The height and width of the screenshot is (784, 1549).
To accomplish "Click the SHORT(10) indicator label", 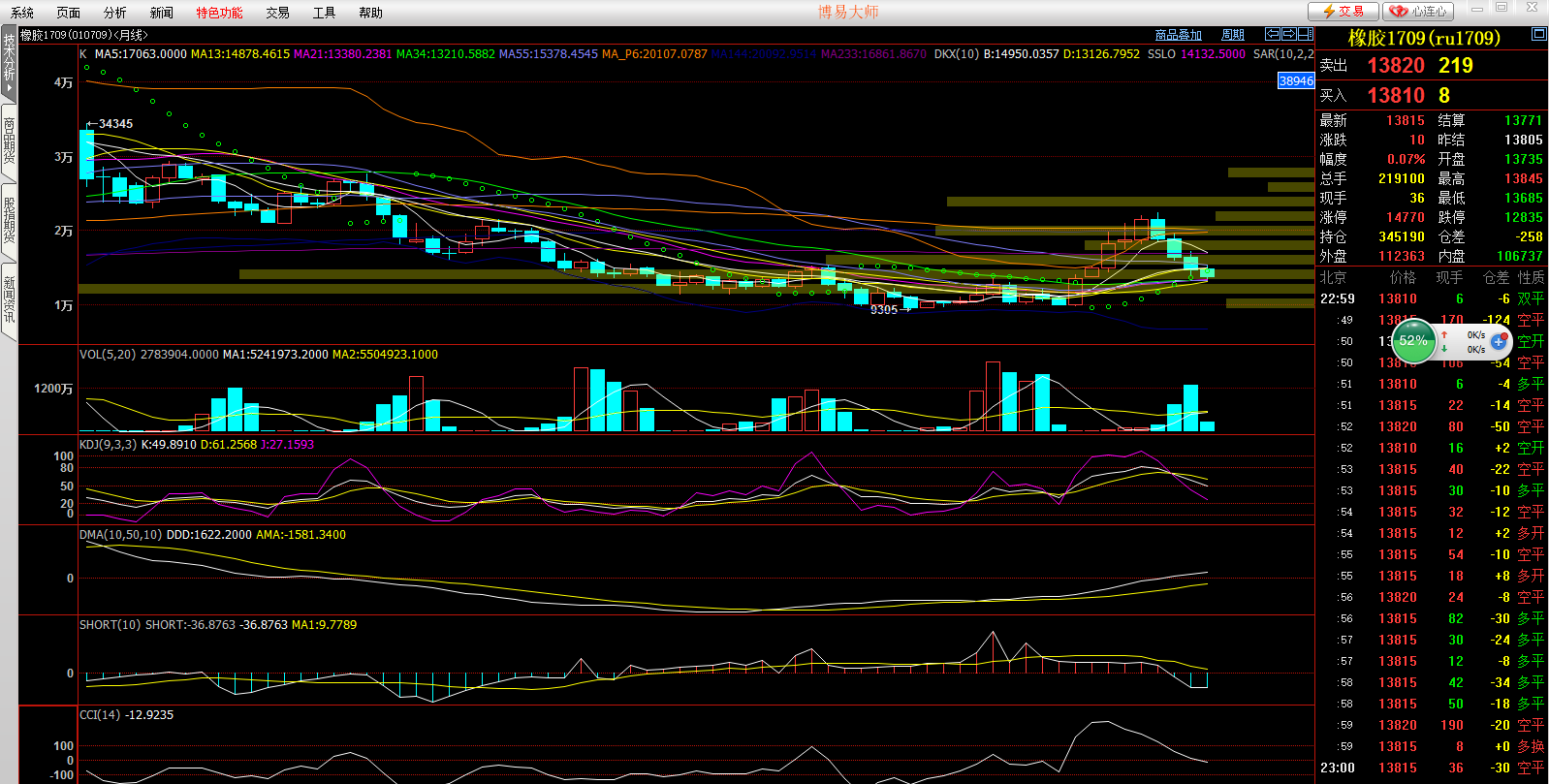I will coord(111,625).
